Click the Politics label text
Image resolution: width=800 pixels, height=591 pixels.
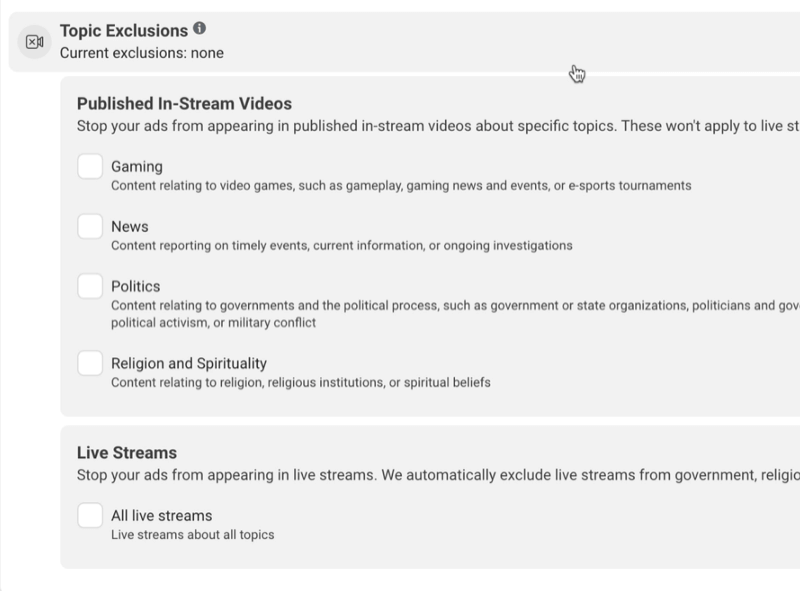point(136,286)
